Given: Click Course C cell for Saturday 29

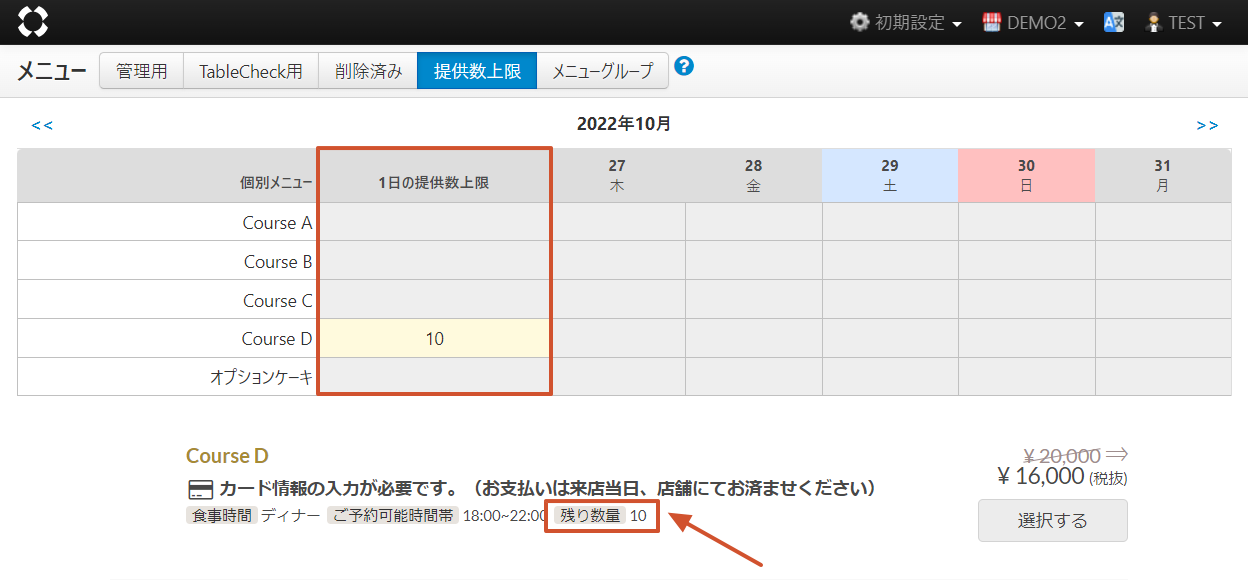Looking at the screenshot, I should (890, 300).
